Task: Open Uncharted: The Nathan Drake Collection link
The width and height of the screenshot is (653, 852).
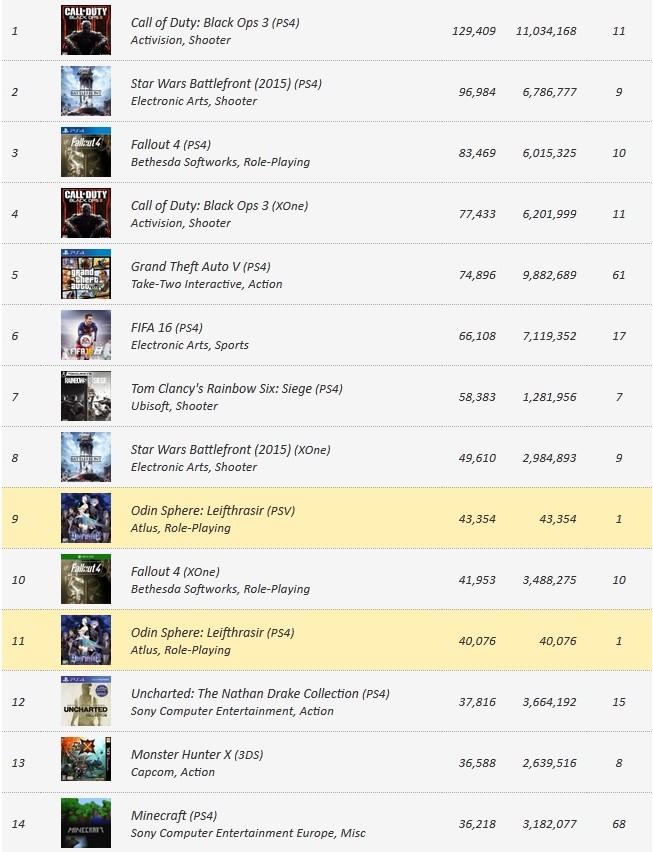Action: [x=260, y=694]
